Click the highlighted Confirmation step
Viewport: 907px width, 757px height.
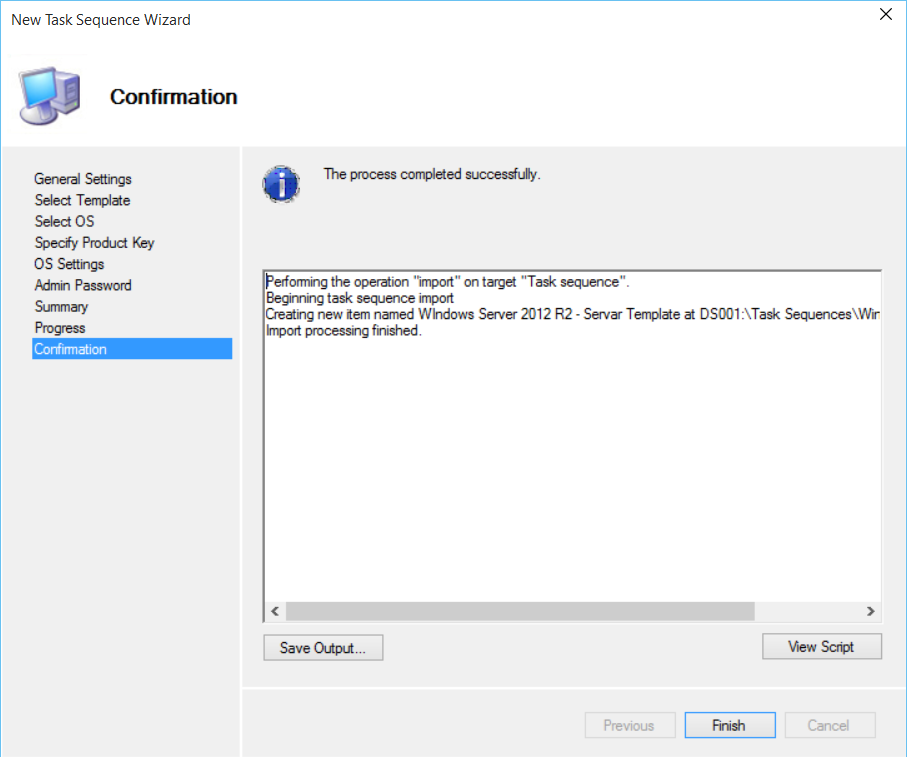coord(70,349)
